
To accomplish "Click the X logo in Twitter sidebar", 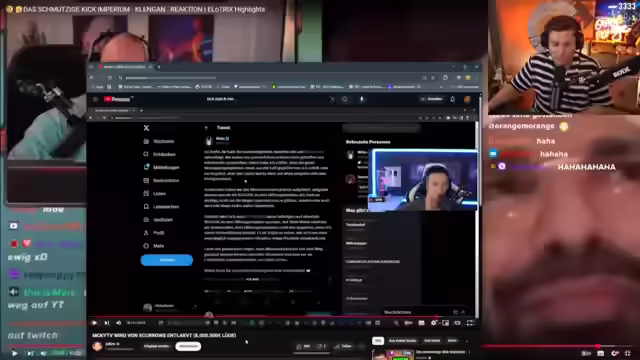I will [x=146, y=128].
